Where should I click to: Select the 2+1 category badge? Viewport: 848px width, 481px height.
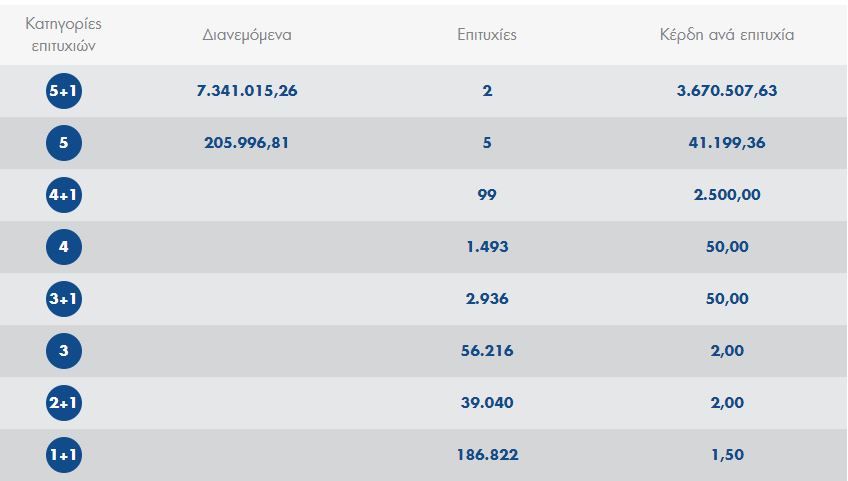click(64, 403)
